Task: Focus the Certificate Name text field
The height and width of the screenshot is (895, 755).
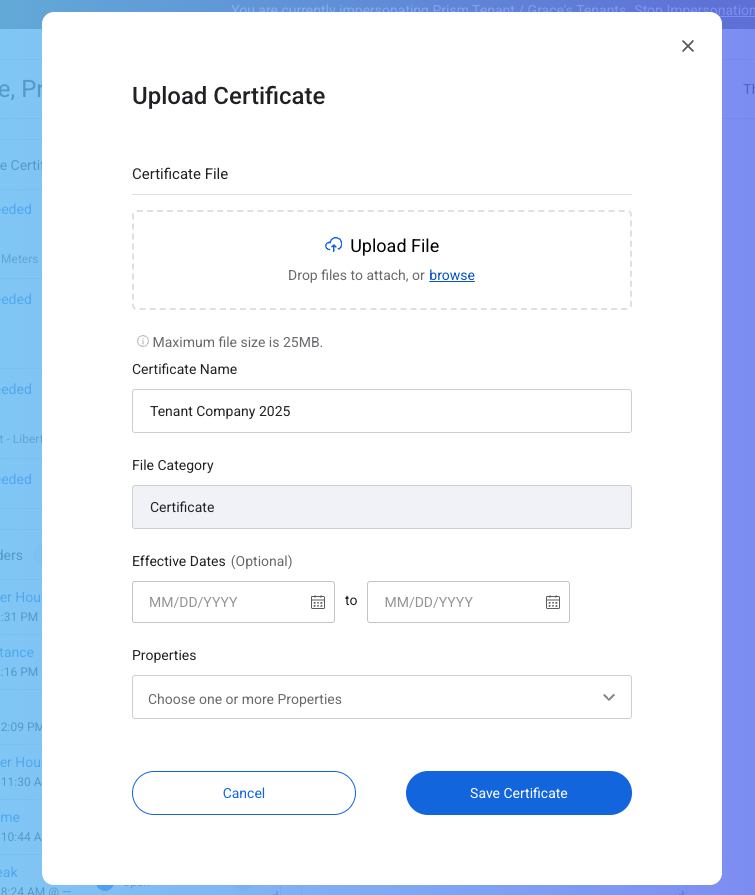Action: pyautogui.click(x=381, y=411)
